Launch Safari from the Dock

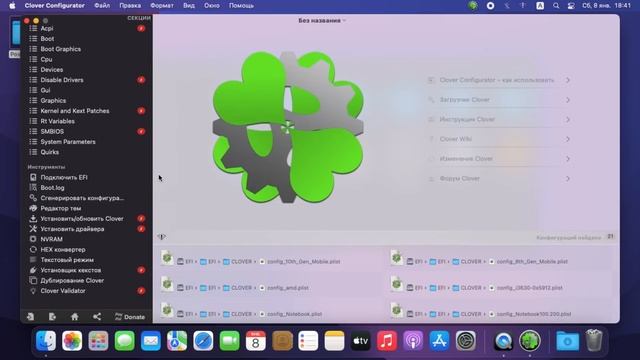point(203,340)
